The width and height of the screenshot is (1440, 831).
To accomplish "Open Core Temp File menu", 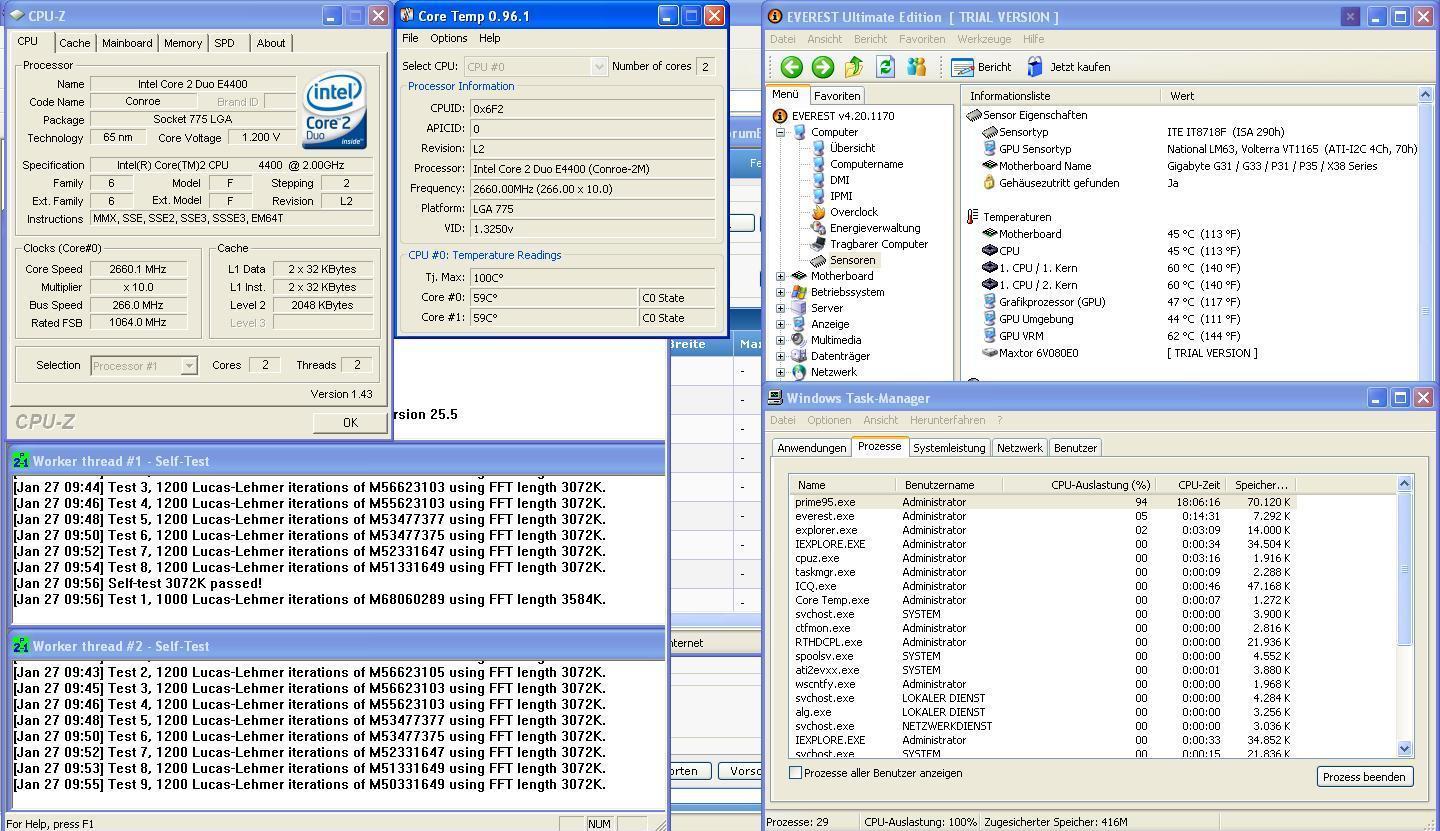I will click(x=410, y=38).
